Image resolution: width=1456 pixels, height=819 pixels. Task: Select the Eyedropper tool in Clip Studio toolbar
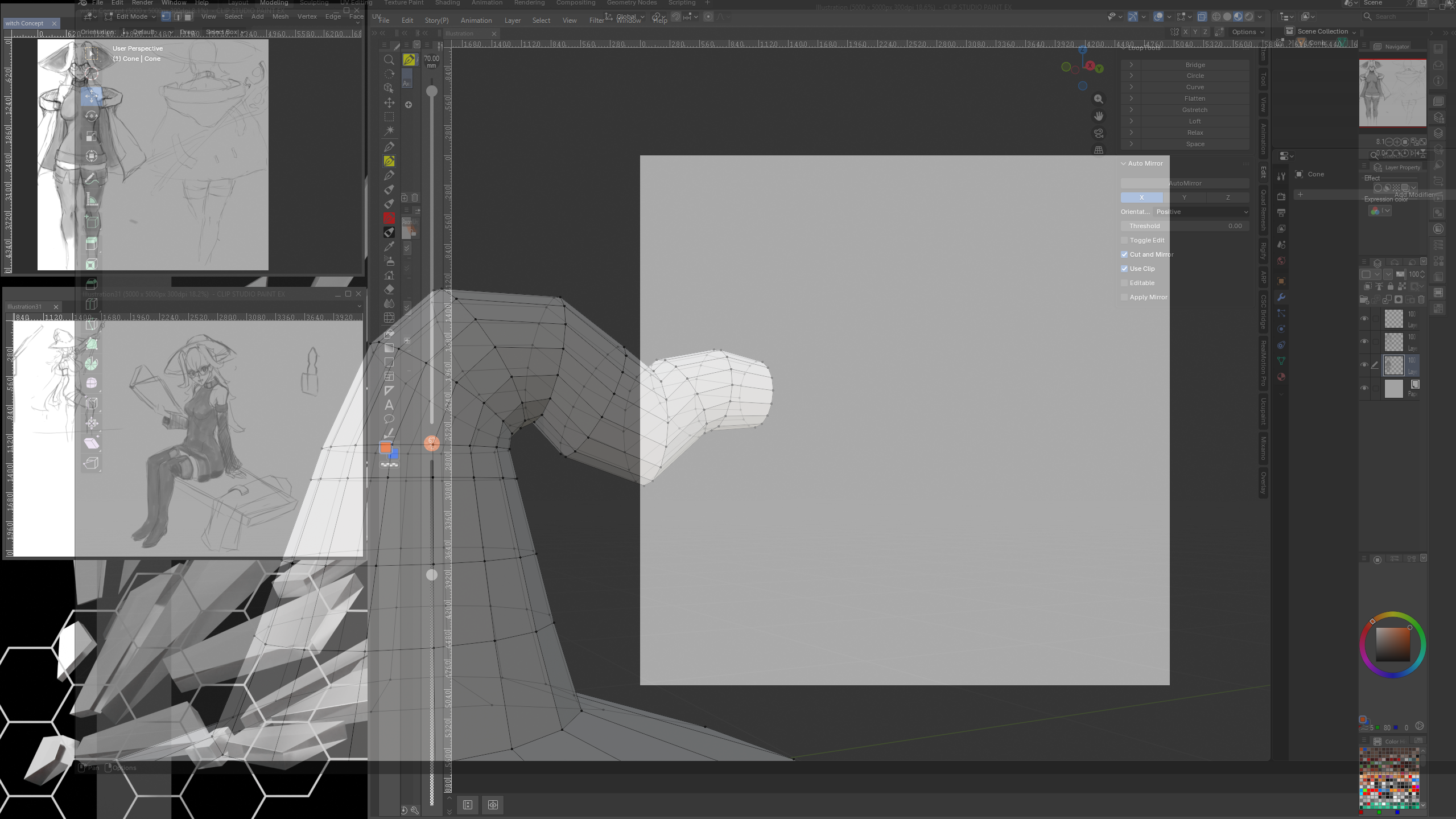(389, 246)
